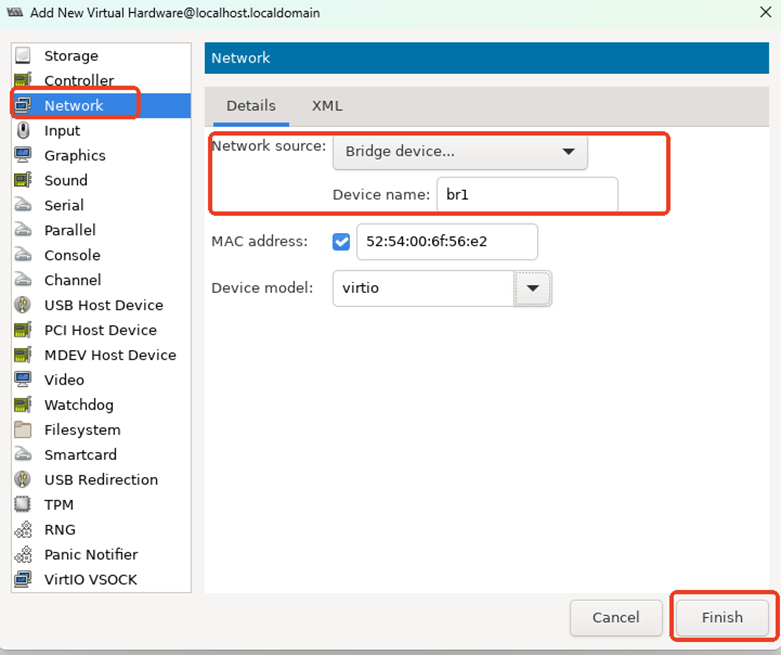Click the TPM chip icon

tap(23, 504)
